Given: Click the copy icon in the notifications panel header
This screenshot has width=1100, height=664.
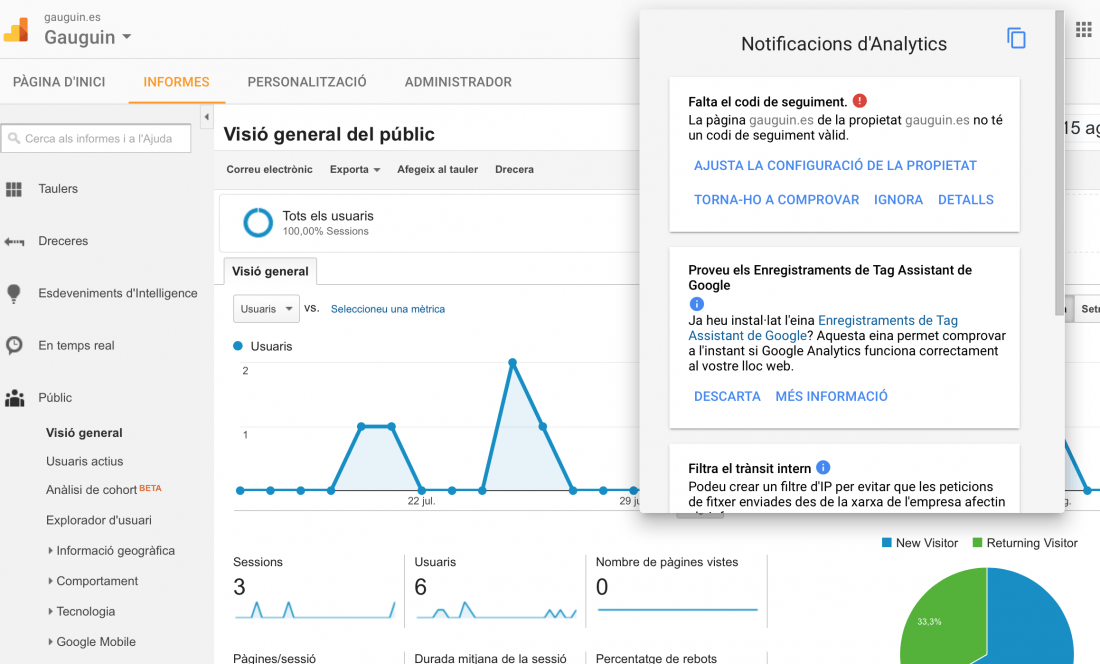Looking at the screenshot, I should point(1016,38).
